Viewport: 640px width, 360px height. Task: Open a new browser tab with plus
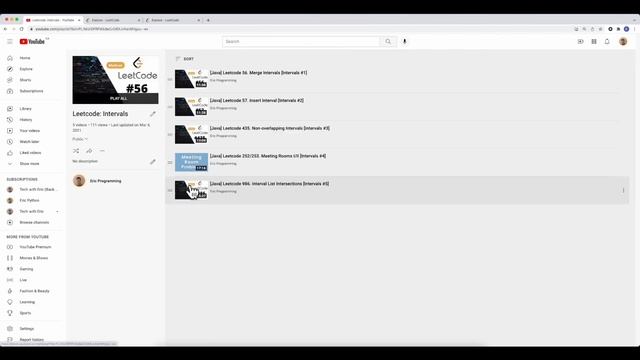coord(208,20)
